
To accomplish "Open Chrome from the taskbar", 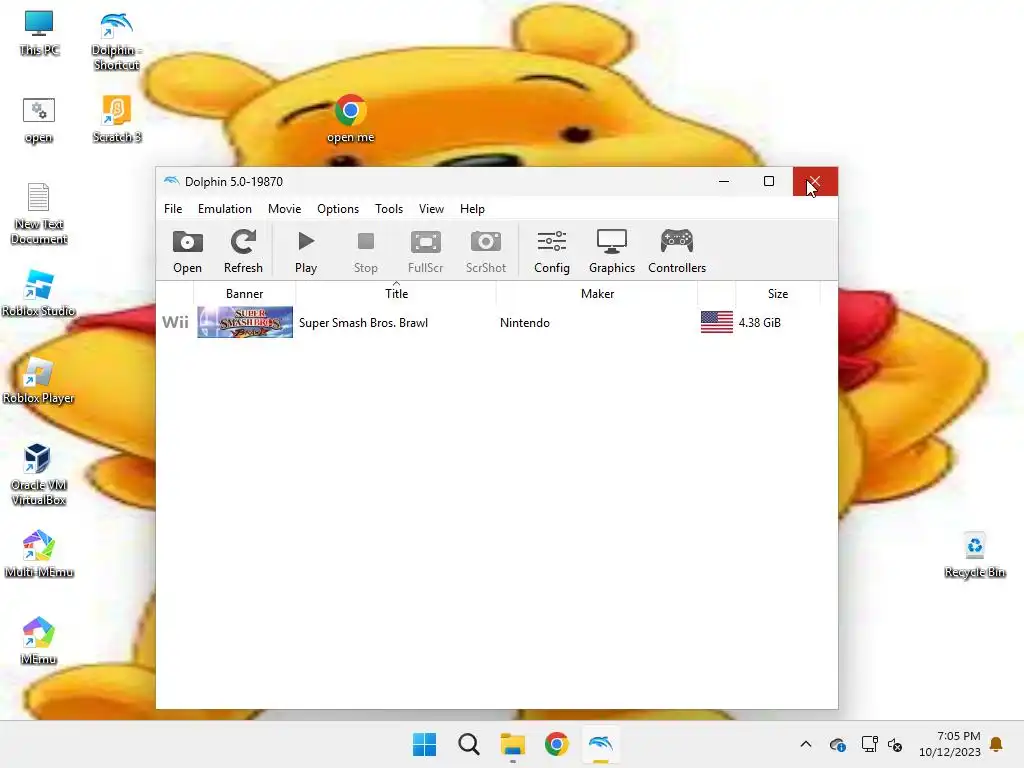I will click(556, 744).
